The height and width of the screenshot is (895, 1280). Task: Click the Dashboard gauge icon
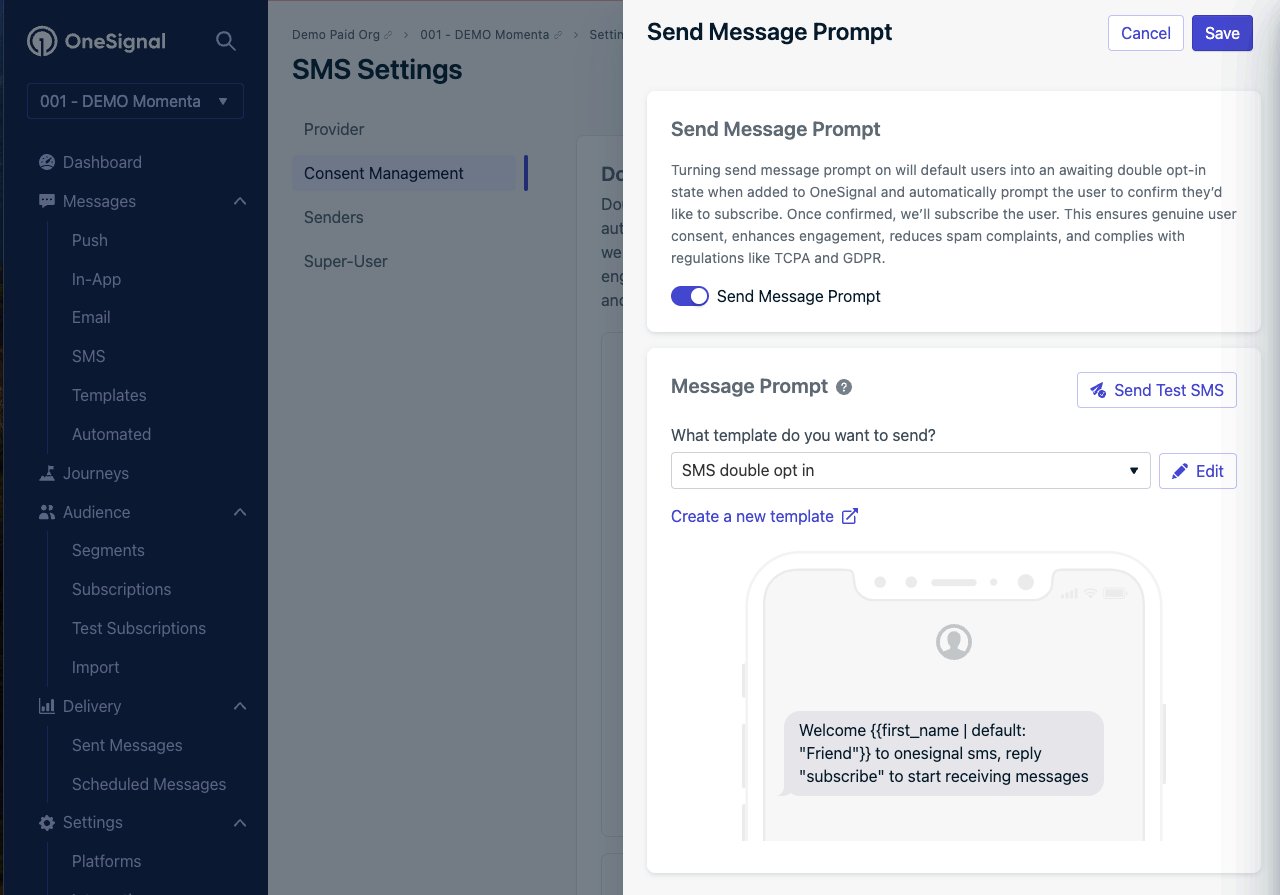[x=47, y=162]
